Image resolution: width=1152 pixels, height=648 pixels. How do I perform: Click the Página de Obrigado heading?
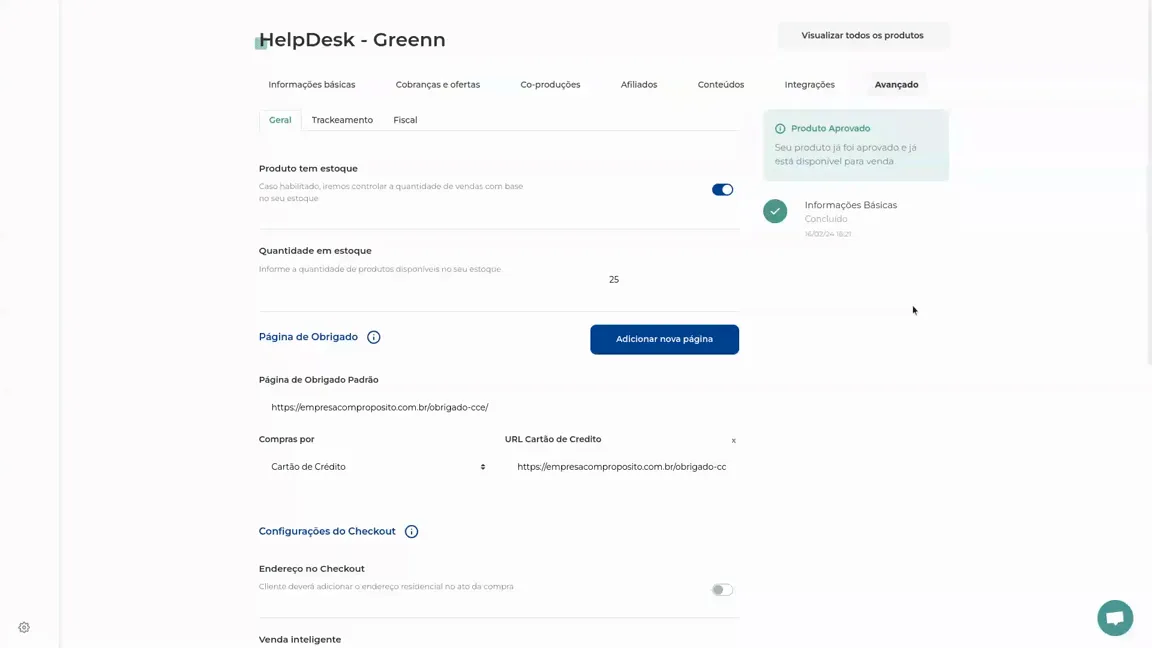tap(308, 337)
